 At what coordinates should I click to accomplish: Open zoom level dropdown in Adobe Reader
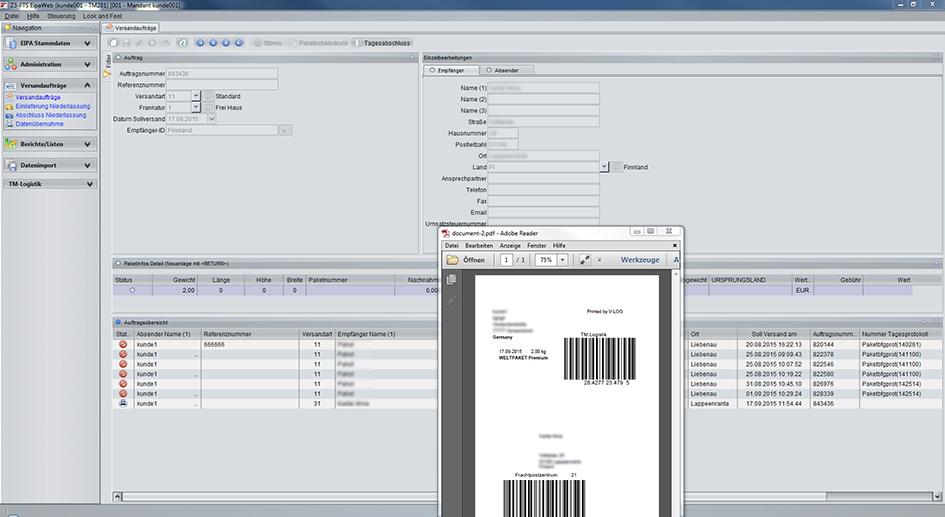pos(562,260)
